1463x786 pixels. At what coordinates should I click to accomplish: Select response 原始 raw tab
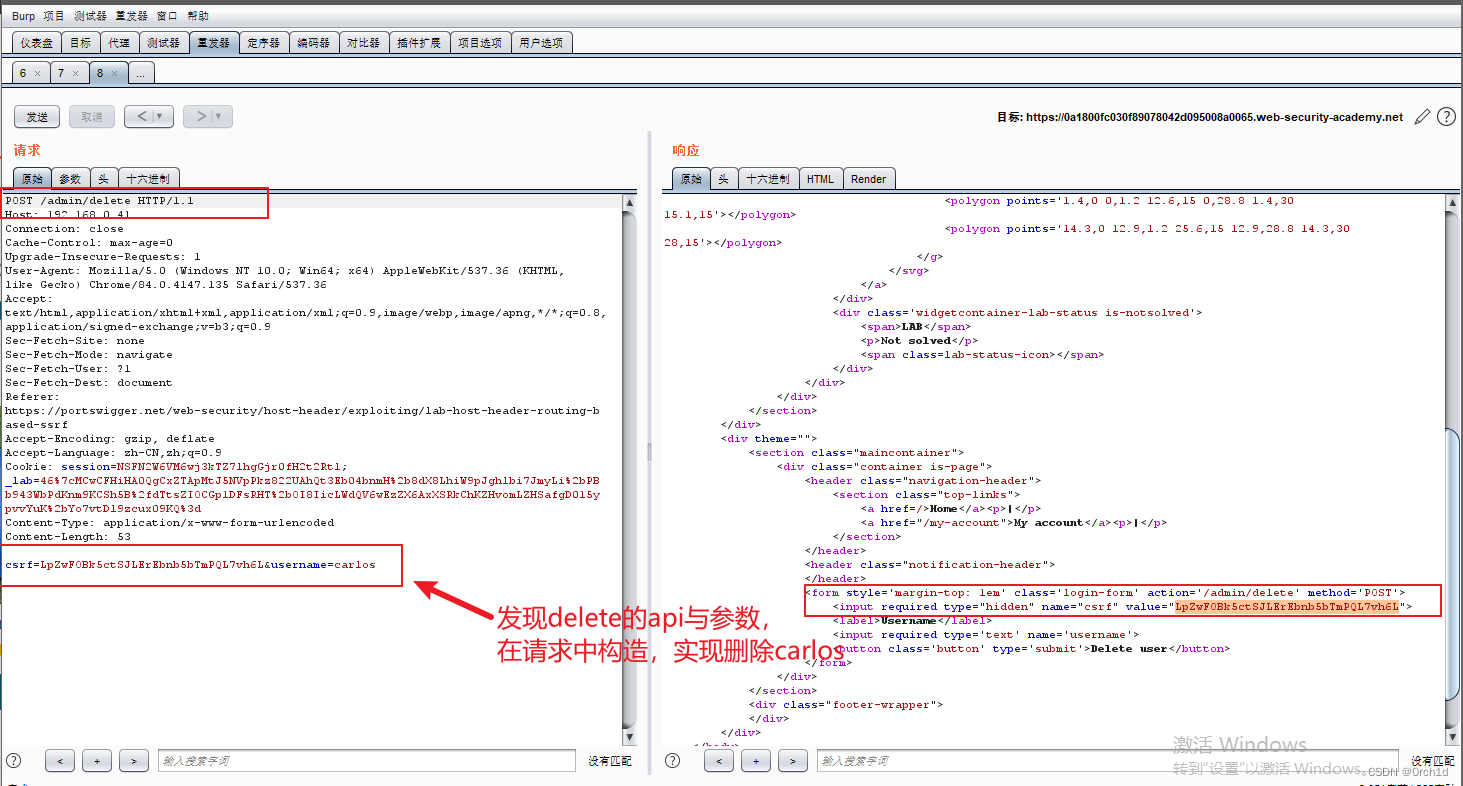coord(692,179)
